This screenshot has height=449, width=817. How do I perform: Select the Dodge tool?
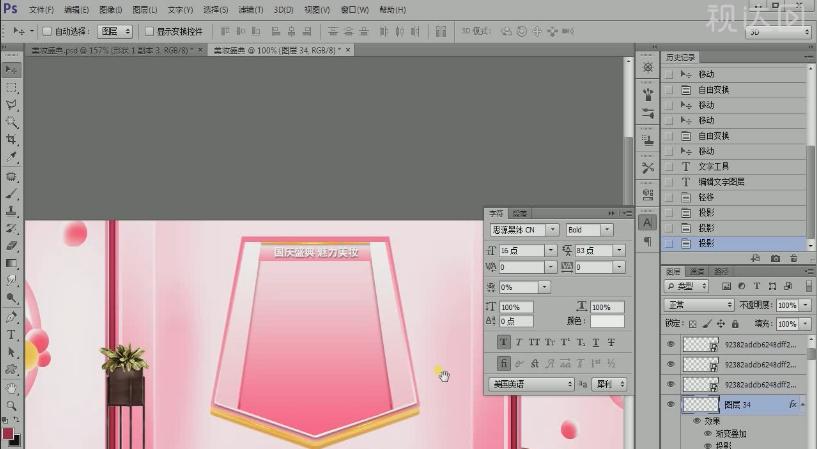coord(11,297)
